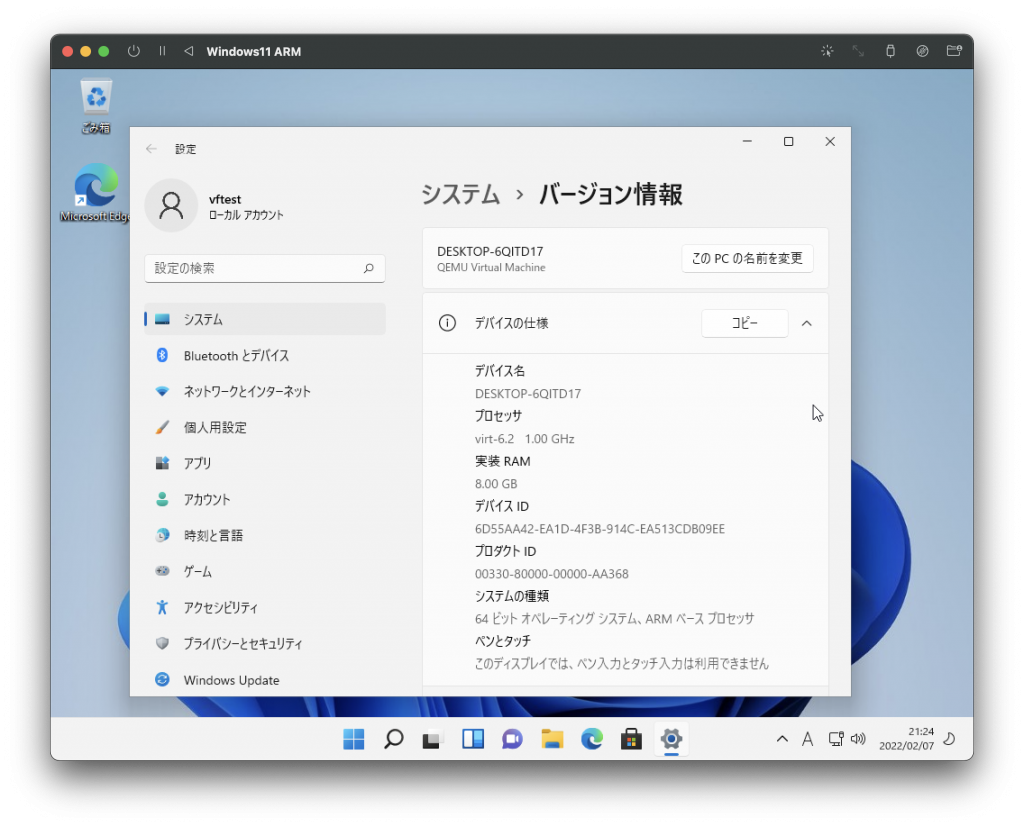This screenshot has height=827, width=1024.
Task: Click the VM power icon in title bar
Action: (x=134, y=51)
